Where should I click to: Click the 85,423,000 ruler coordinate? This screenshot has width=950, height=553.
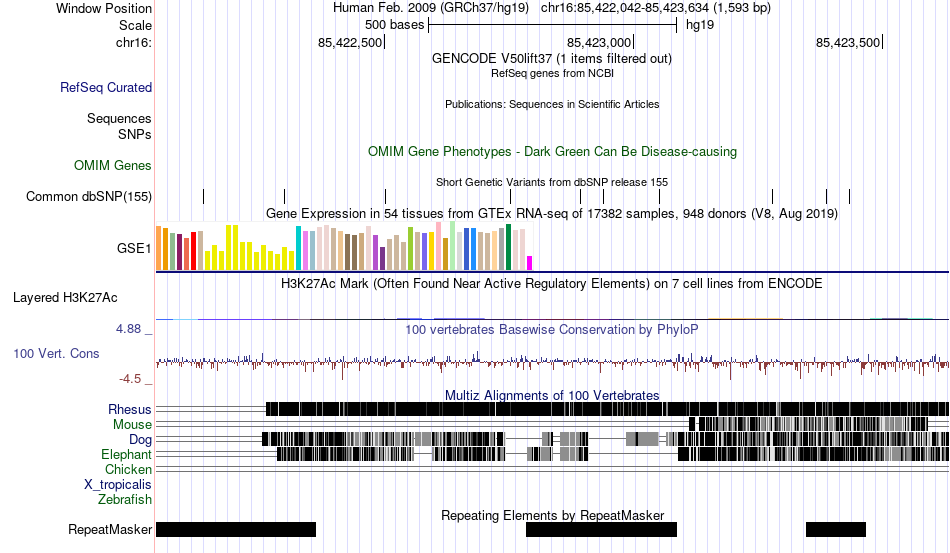(x=599, y=42)
